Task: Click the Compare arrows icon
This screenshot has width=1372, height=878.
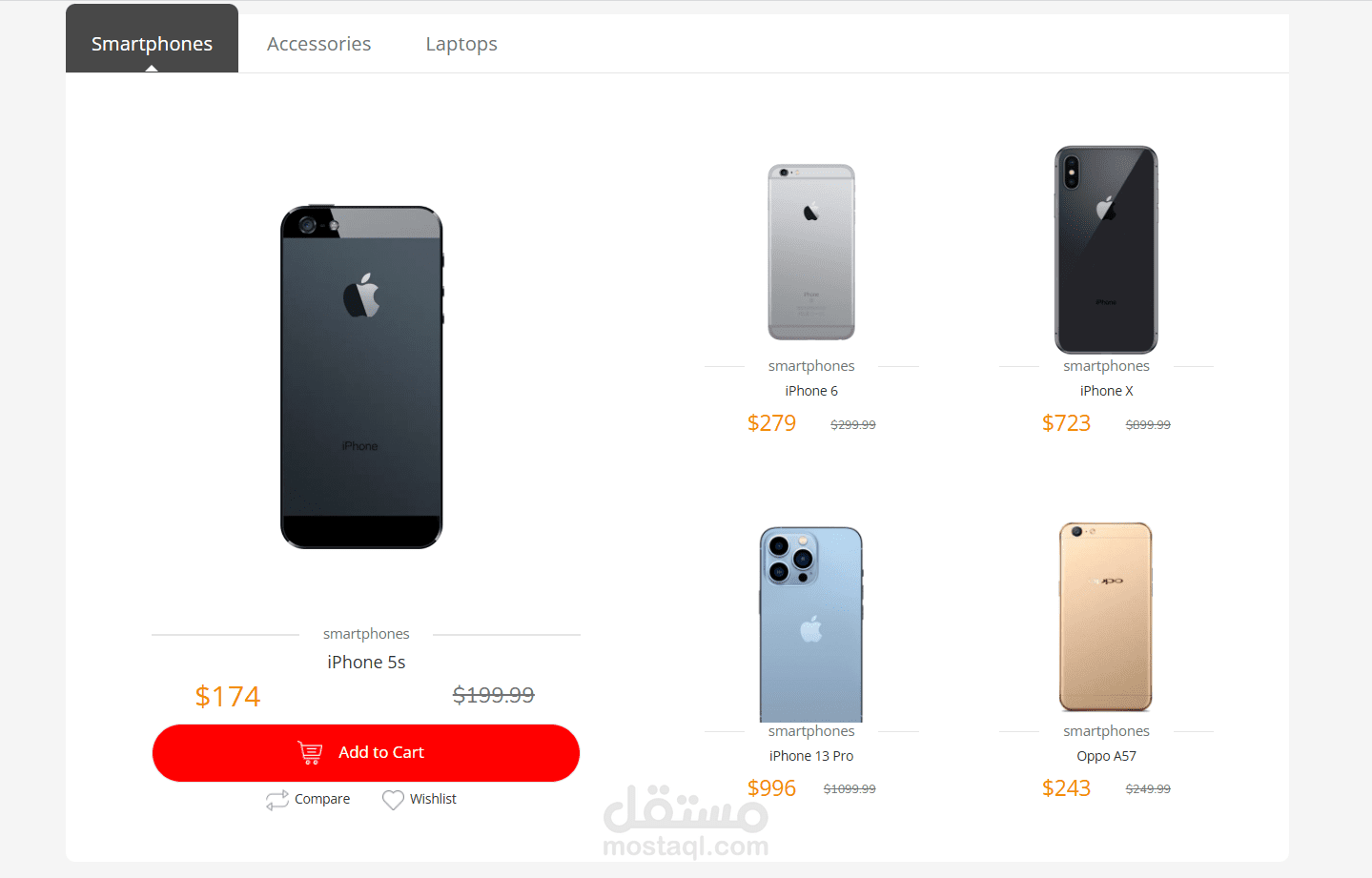Action: coord(277,800)
